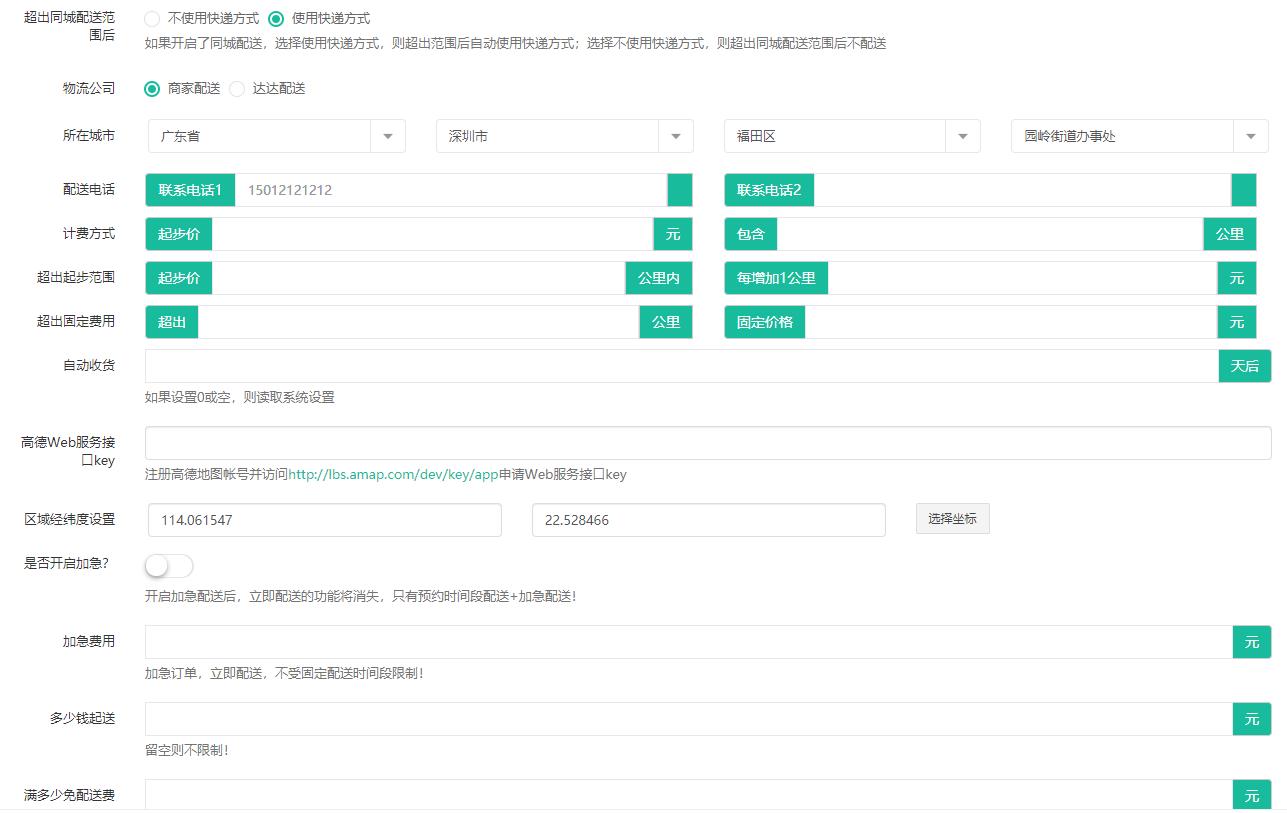Toggle the 是否开启加急 switch on

(x=168, y=565)
